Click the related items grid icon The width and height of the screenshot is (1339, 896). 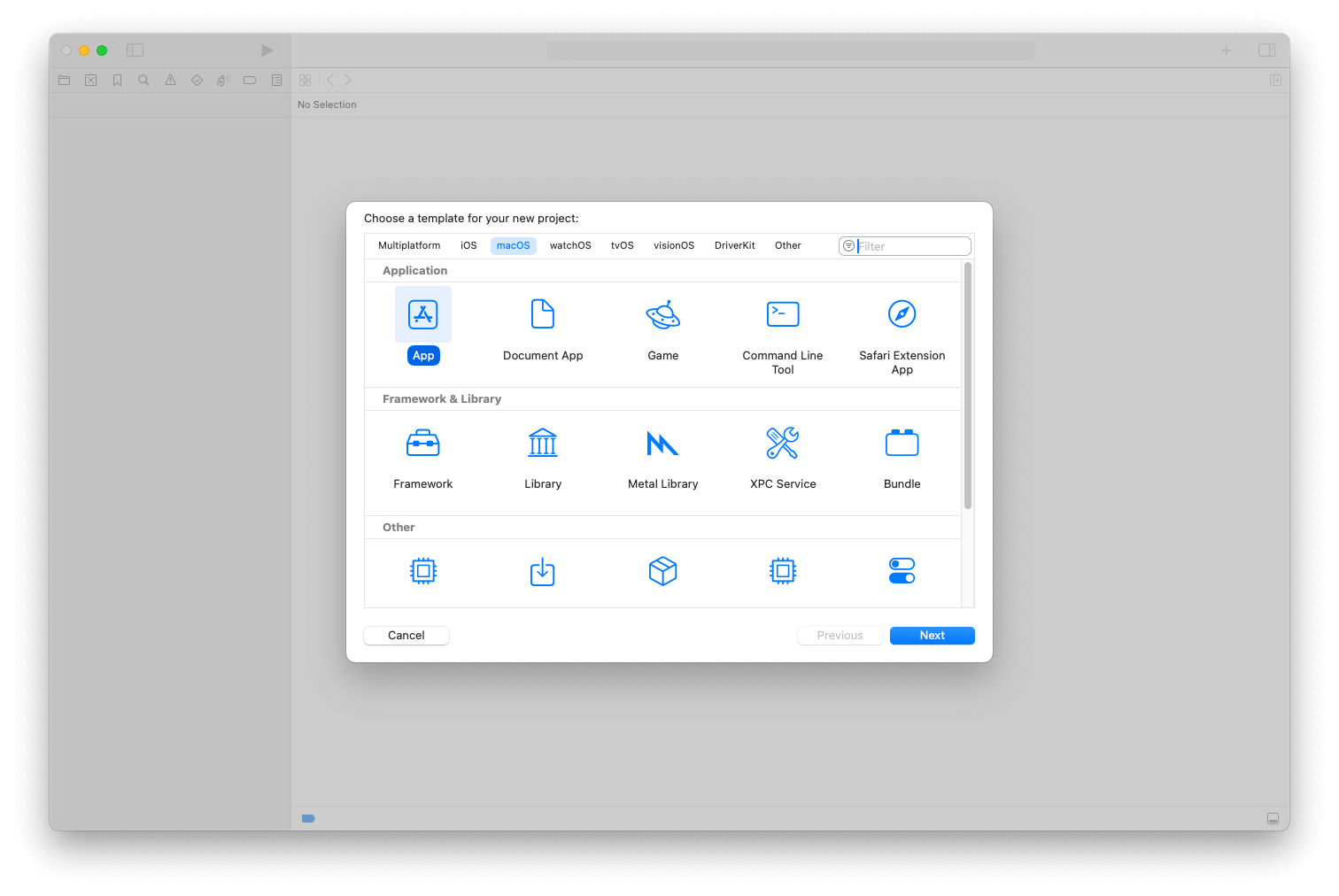click(x=306, y=80)
